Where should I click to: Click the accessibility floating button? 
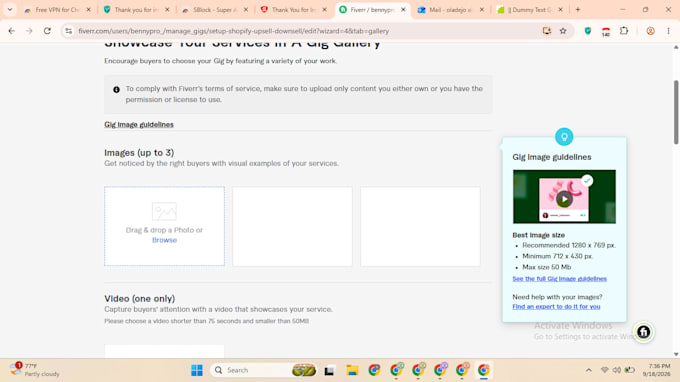pos(644,332)
